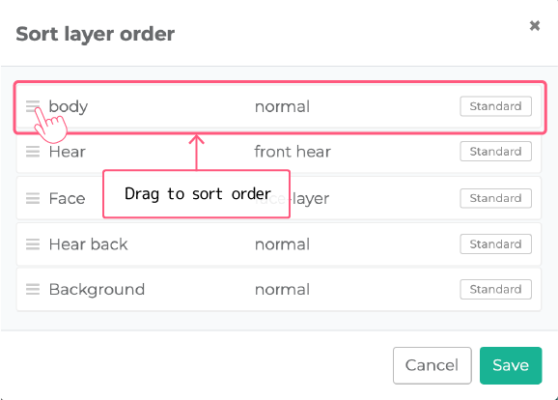The height and width of the screenshot is (400, 558).
Task: Click the drag handle for Face layer
Action: point(33,198)
